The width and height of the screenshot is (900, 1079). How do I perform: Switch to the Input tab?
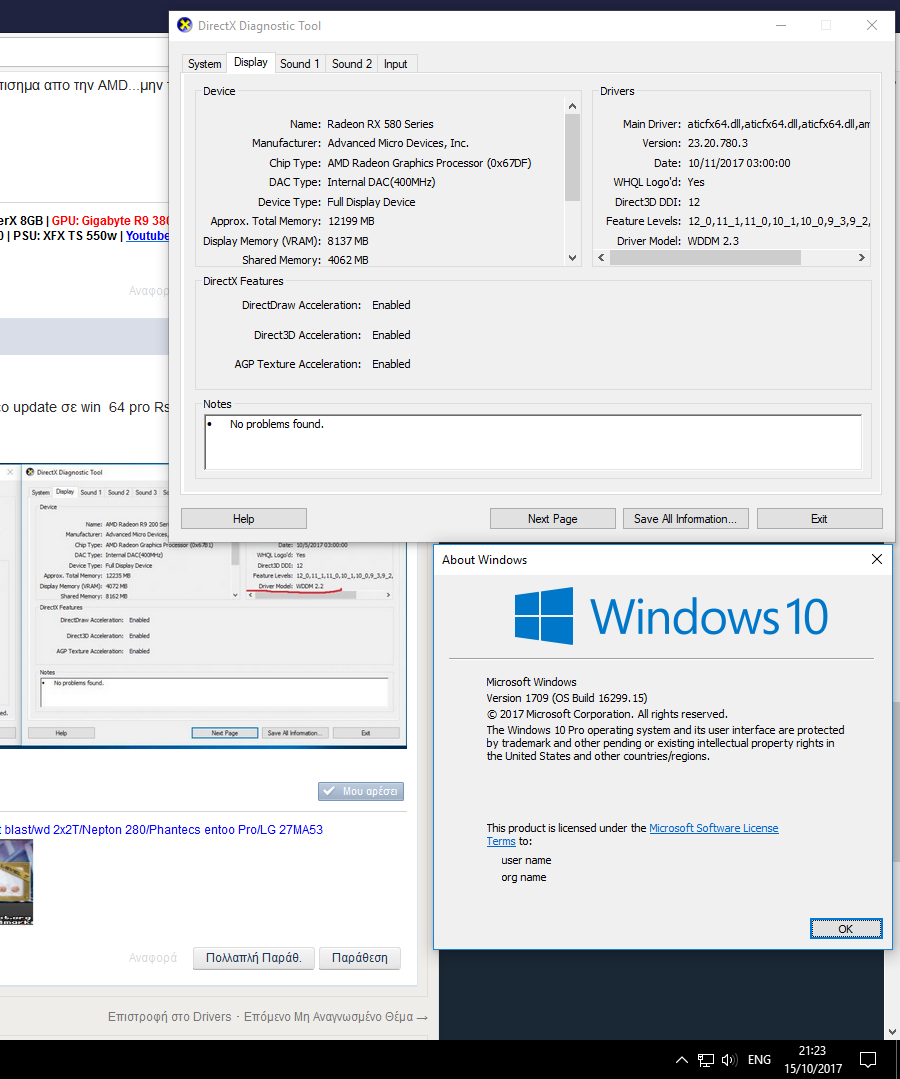pyautogui.click(x=396, y=64)
